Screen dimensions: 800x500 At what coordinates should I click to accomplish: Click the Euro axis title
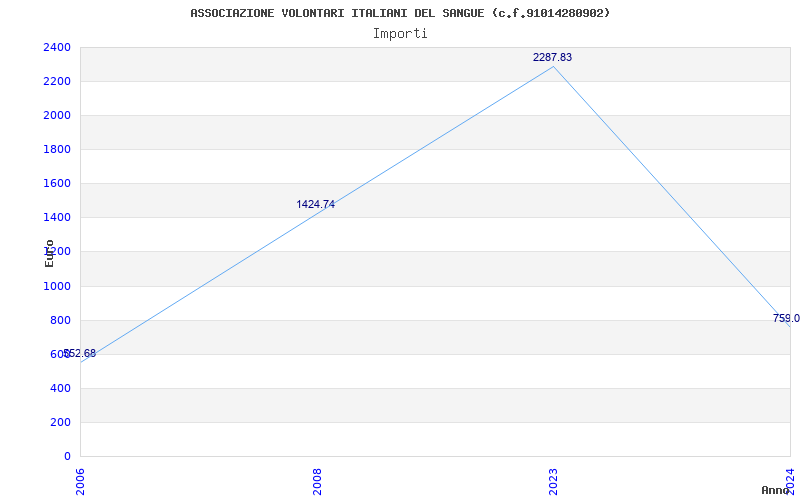(x=49, y=253)
